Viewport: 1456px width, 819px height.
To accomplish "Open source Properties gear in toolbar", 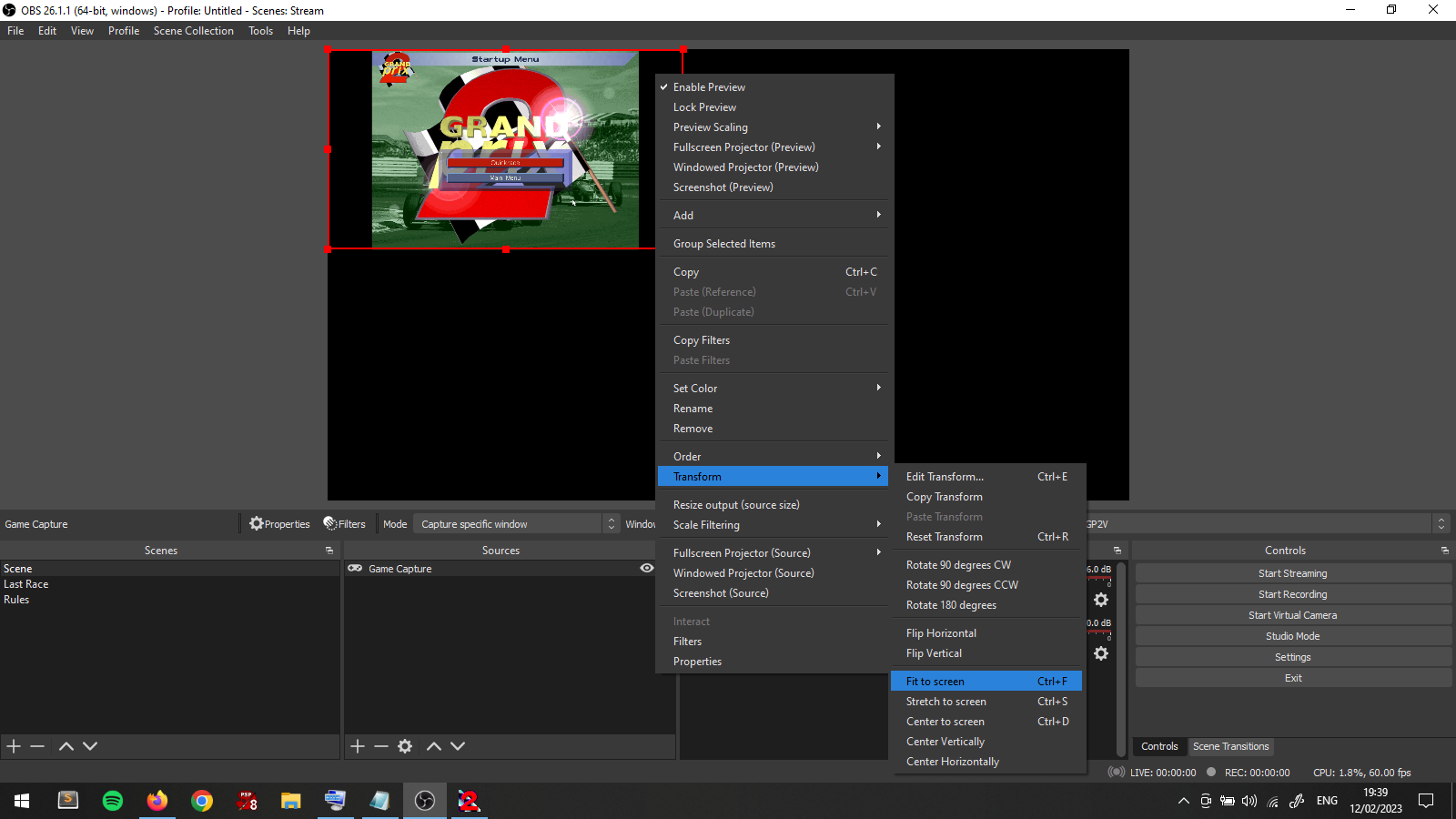I will pos(280,524).
